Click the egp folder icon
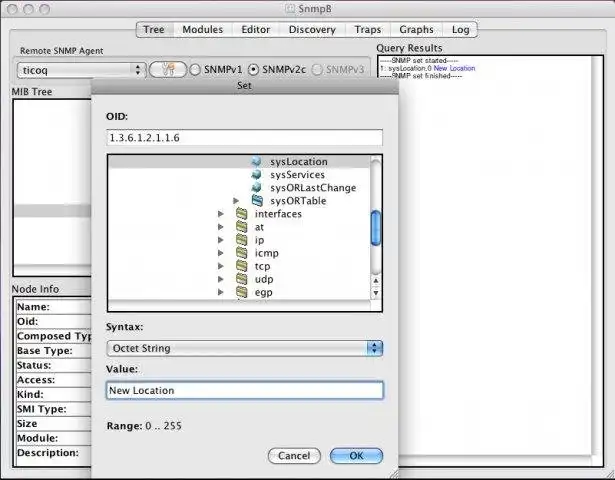 click(x=242, y=292)
